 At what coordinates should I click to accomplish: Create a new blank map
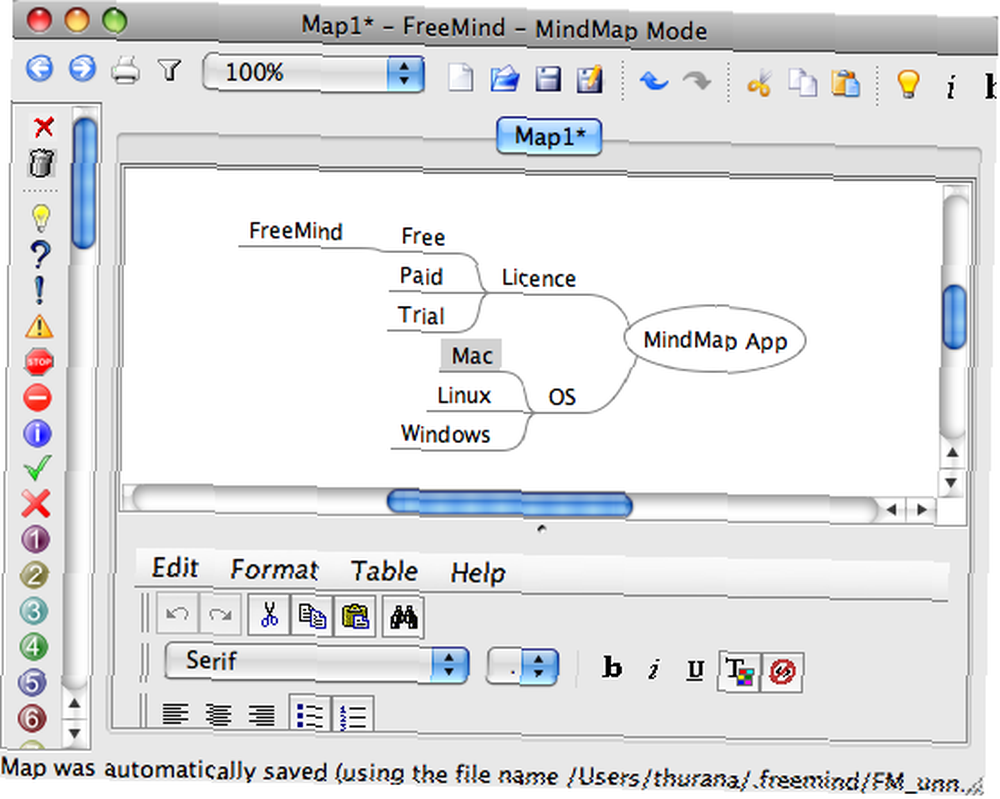coord(460,78)
